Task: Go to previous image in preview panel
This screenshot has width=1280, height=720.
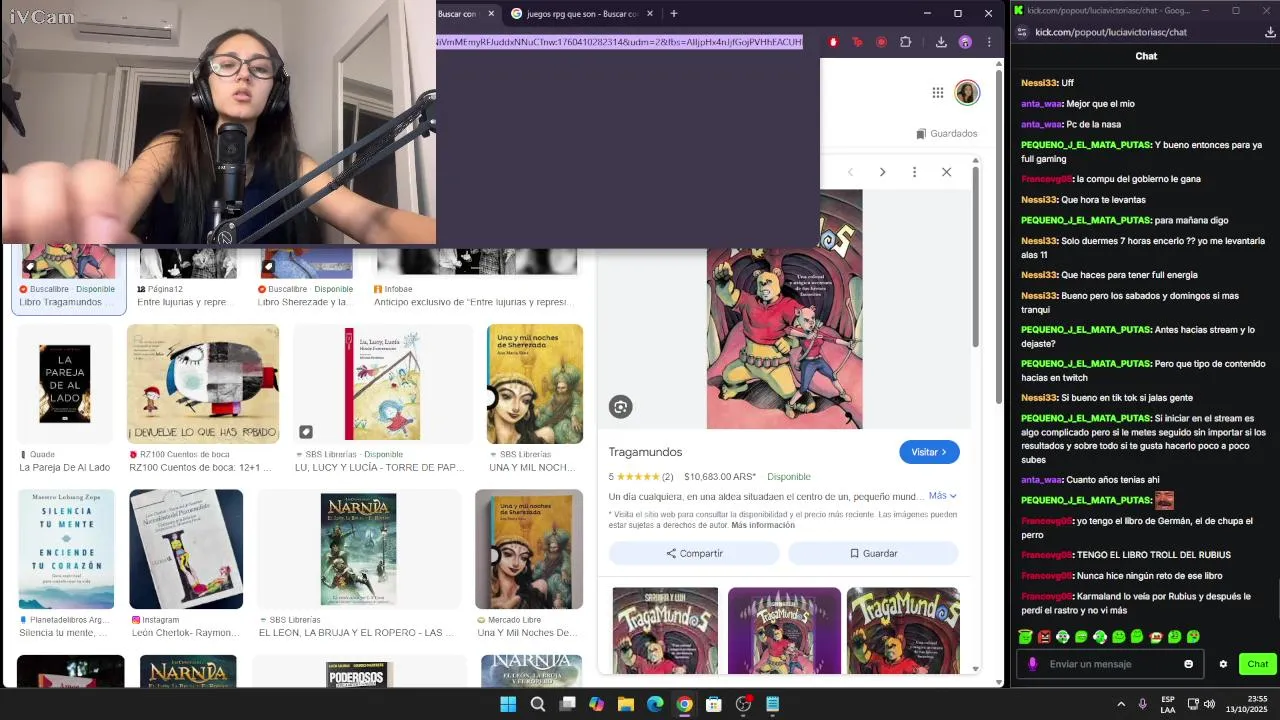Action: [850, 172]
